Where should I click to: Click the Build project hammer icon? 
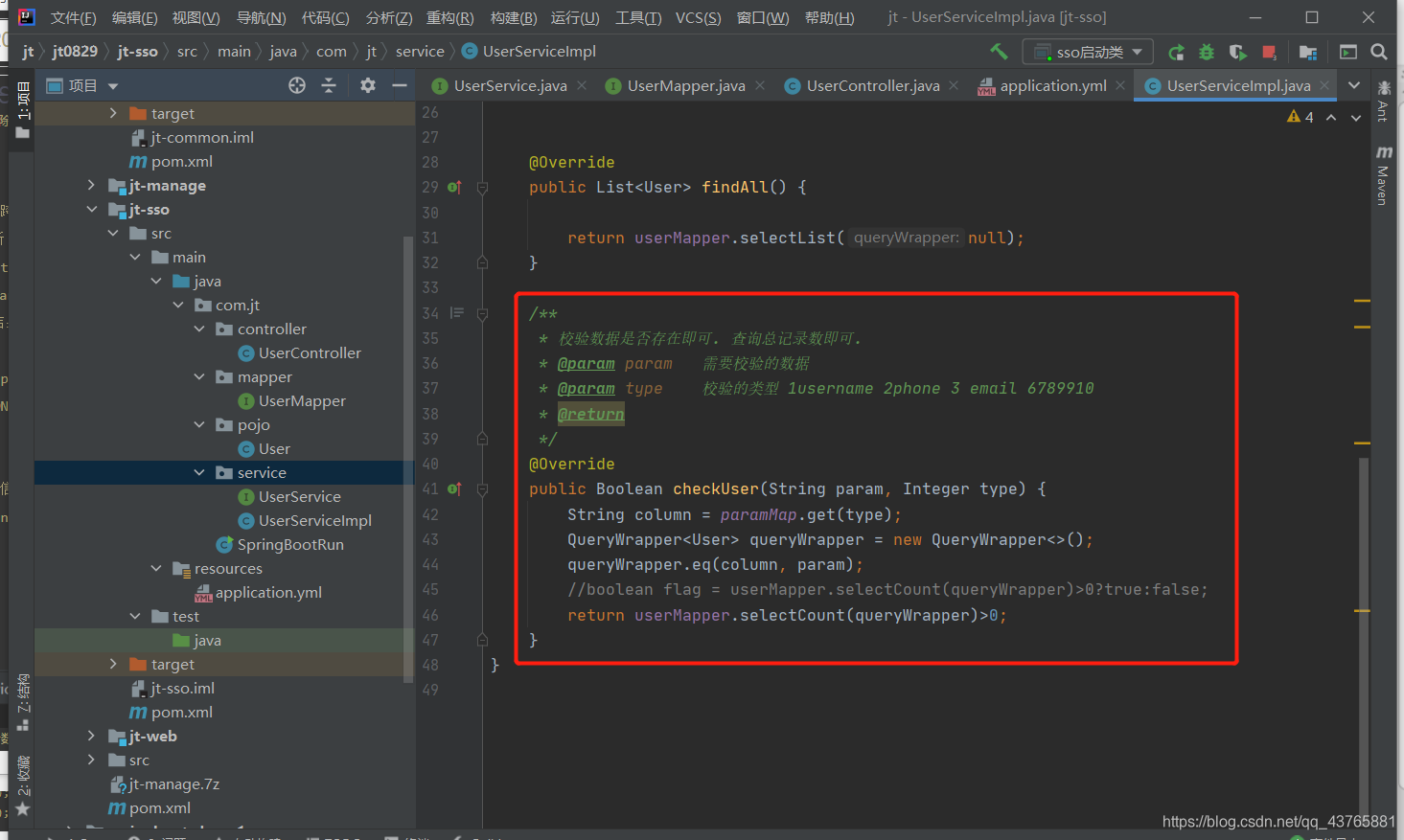tap(999, 52)
